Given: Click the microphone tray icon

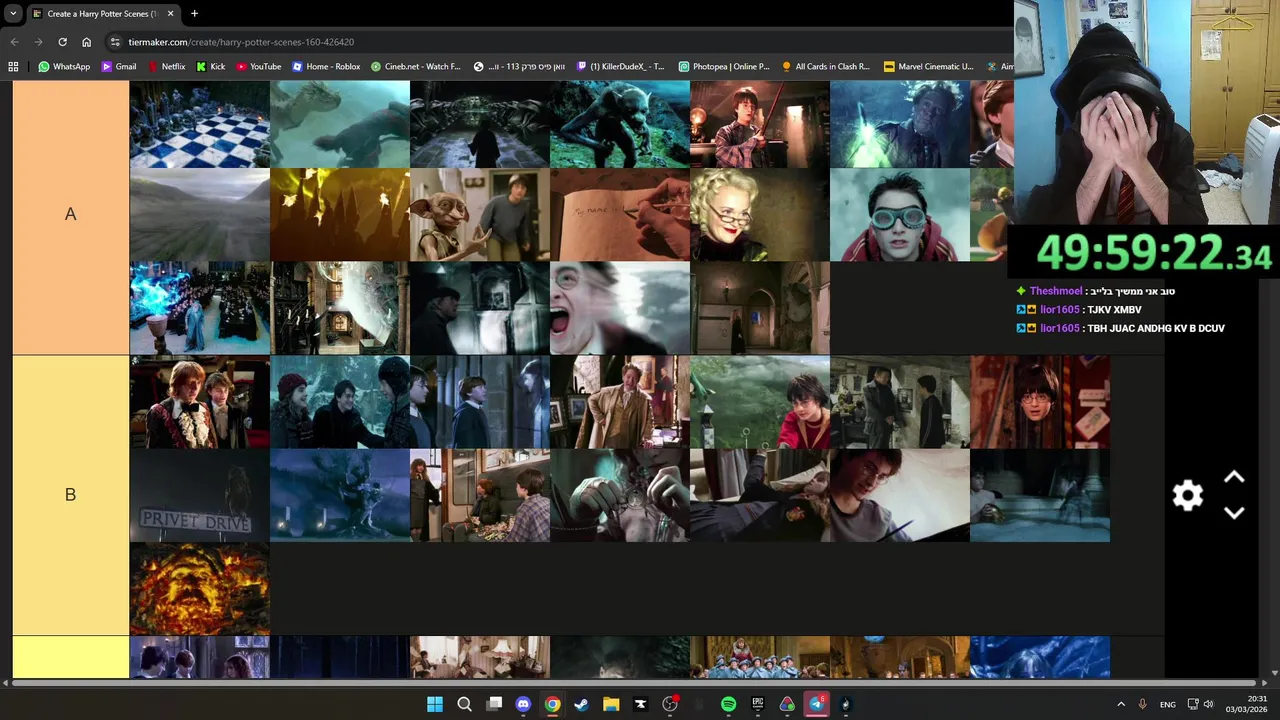Looking at the screenshot, I should (1142, 704).
